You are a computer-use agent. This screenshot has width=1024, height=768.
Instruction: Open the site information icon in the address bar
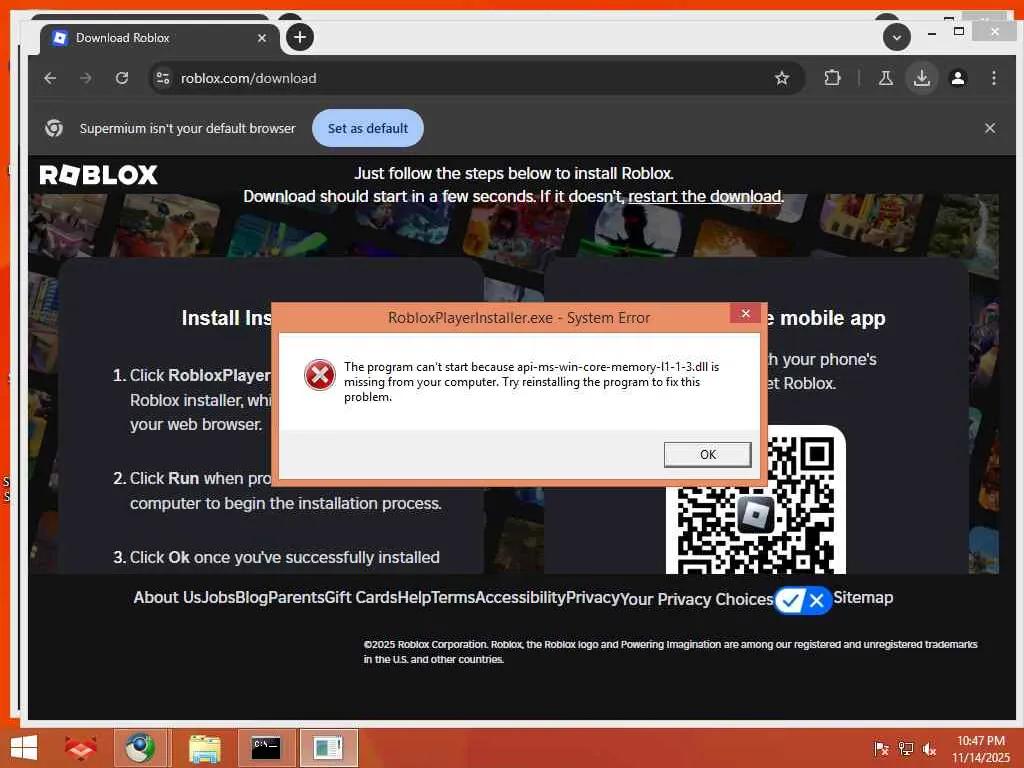pyautogui.click(x=163, y=78)
